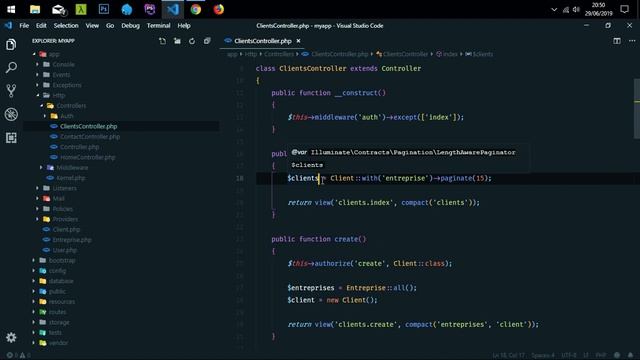Open the Manage gear menu

(x=11, y=337)
